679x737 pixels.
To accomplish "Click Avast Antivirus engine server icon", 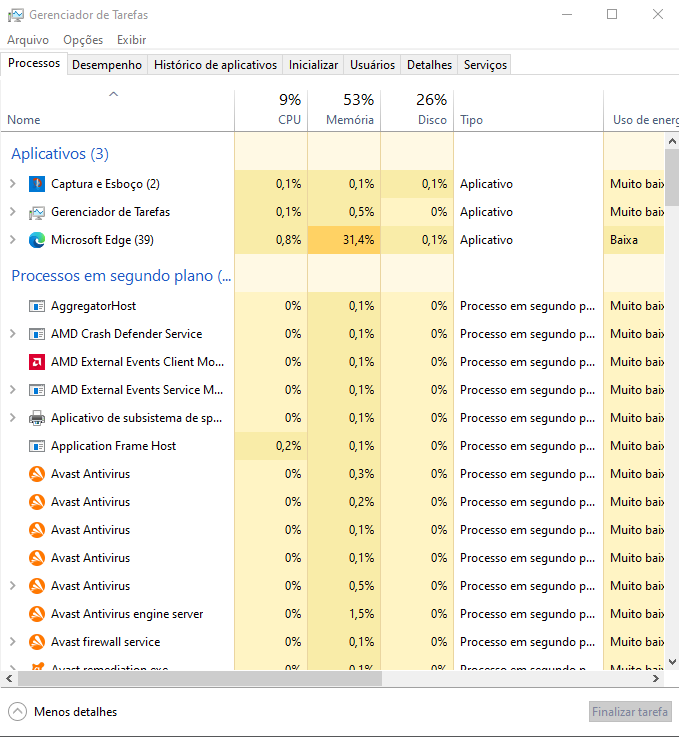I will click(x=37, y=614).
